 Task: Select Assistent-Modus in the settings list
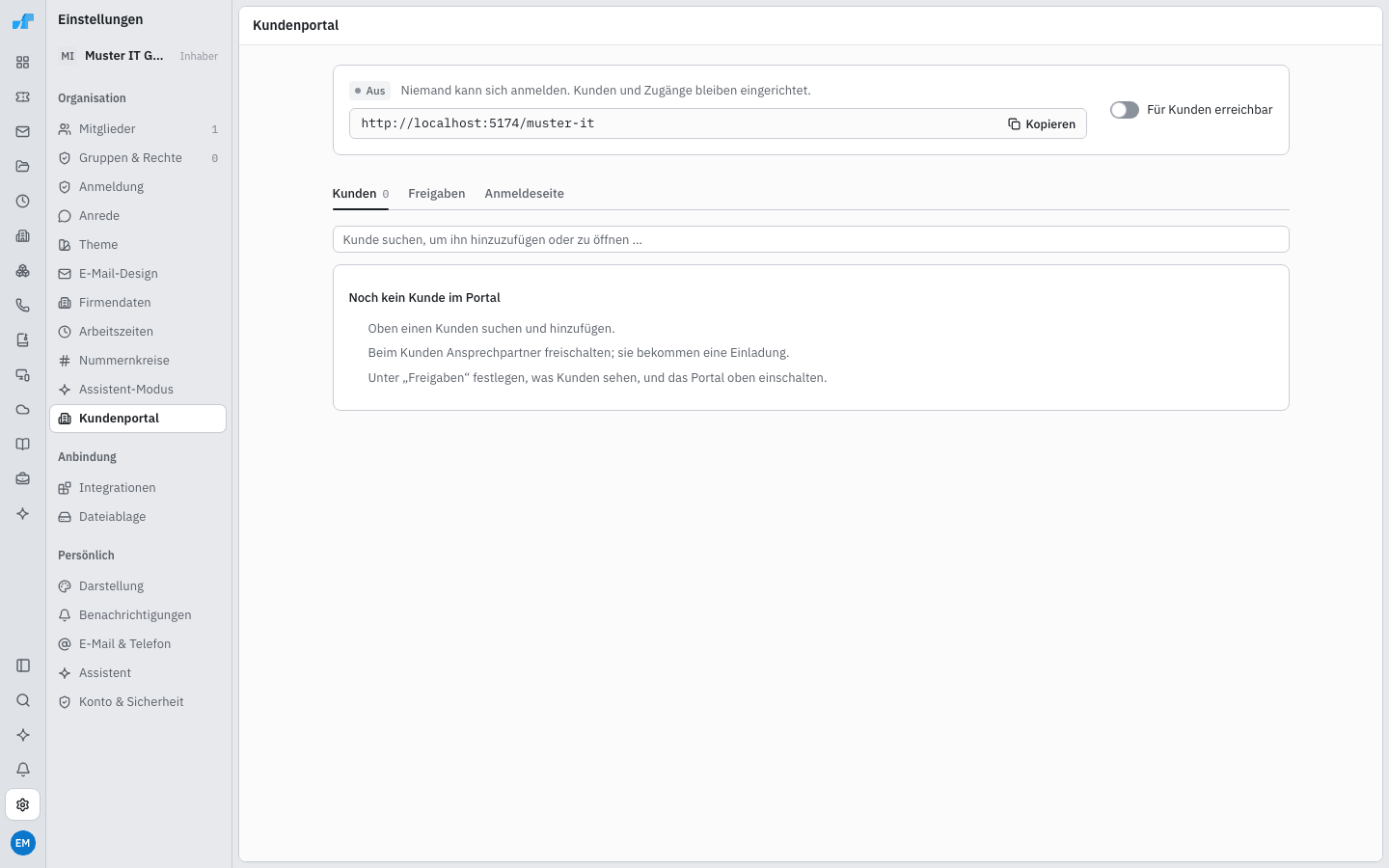coord(138,390)
